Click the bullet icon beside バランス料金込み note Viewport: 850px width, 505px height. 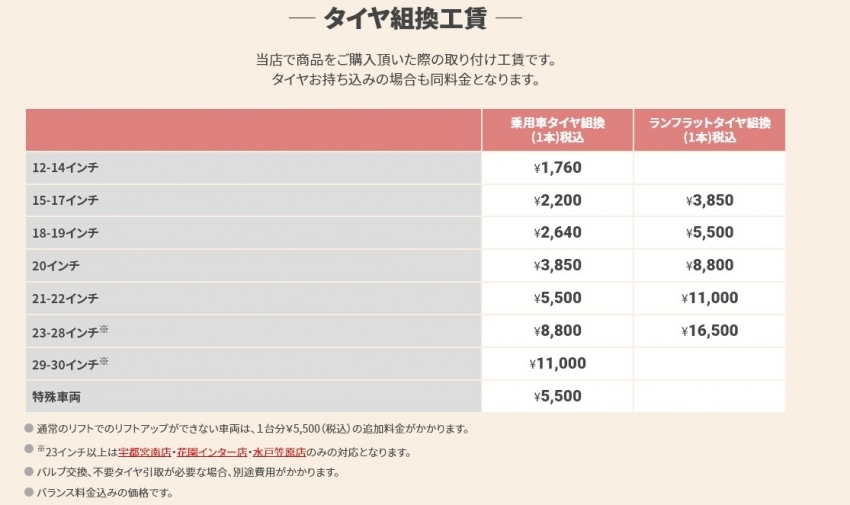click(29, 493)
